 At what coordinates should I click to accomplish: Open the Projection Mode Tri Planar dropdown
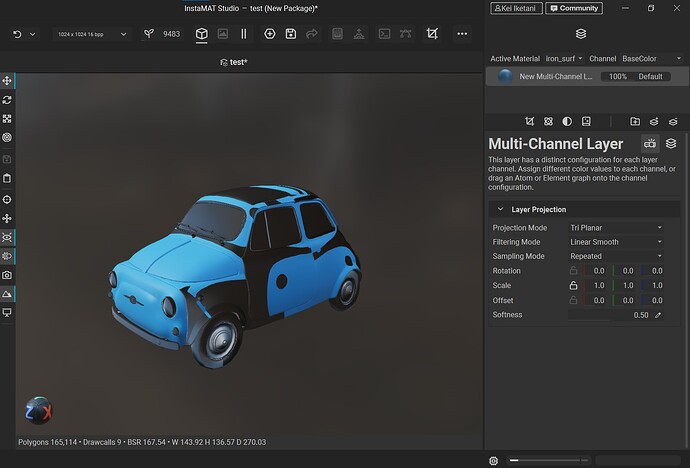pyautogui.click(x=616, y=228)
